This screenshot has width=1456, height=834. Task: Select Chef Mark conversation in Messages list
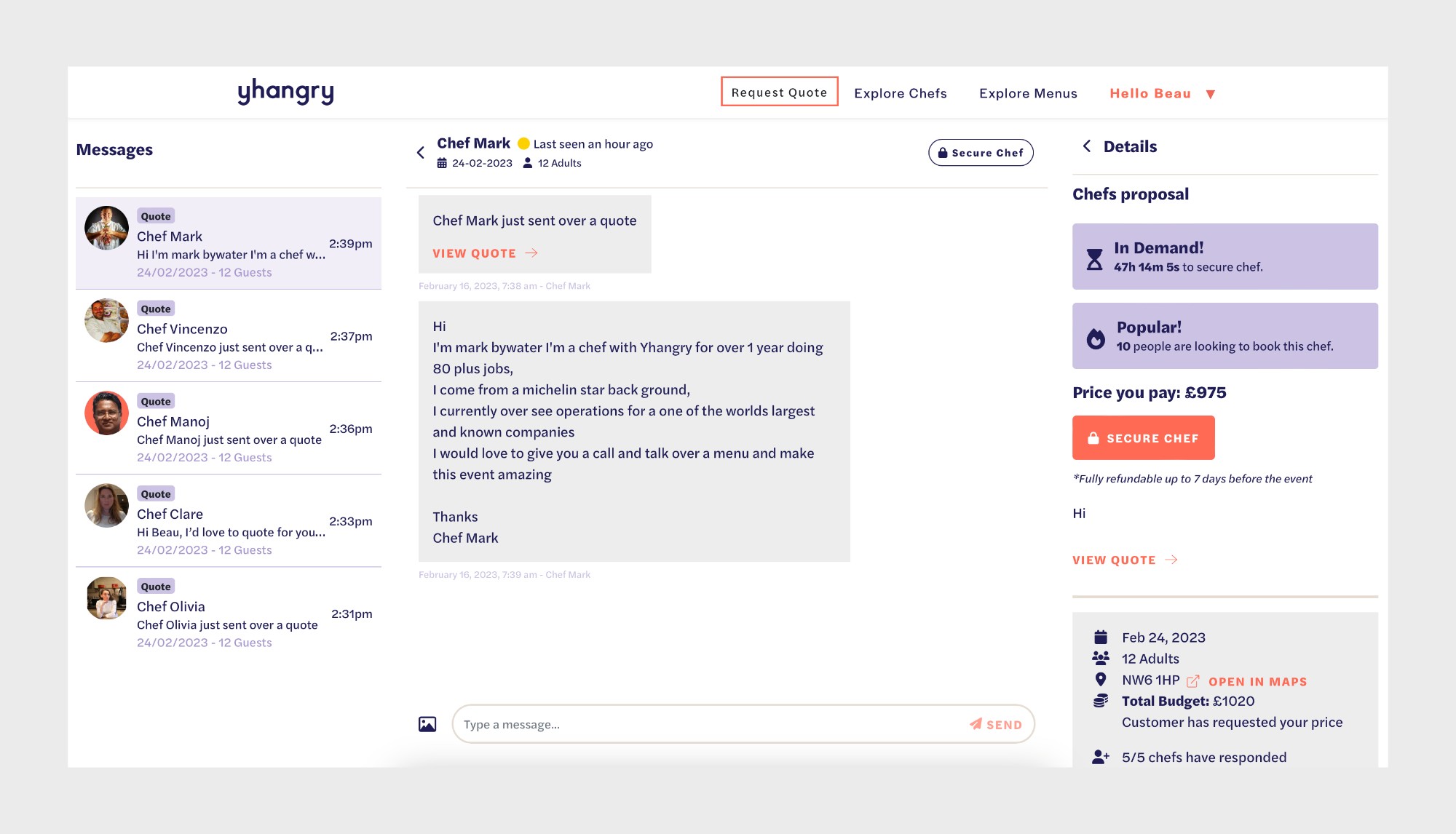(229, 243)
